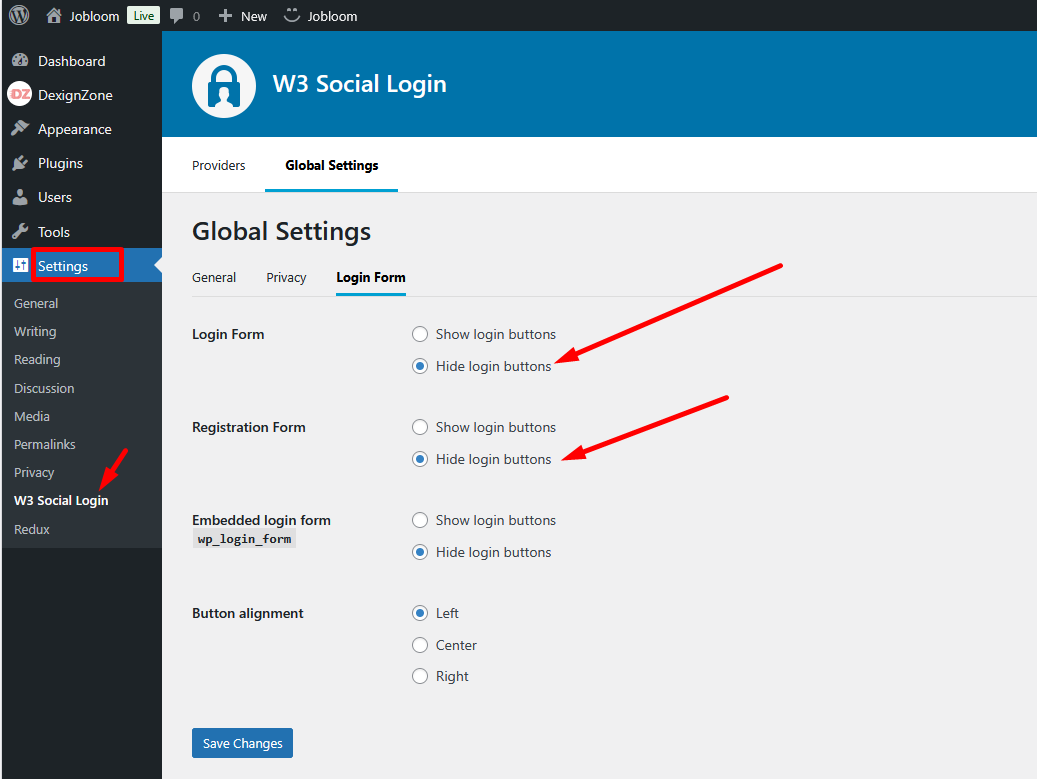This screenshot has height=779, width=1037.
Task: Open the General sub-tab in Global Settings
Action: pos(214,277)
